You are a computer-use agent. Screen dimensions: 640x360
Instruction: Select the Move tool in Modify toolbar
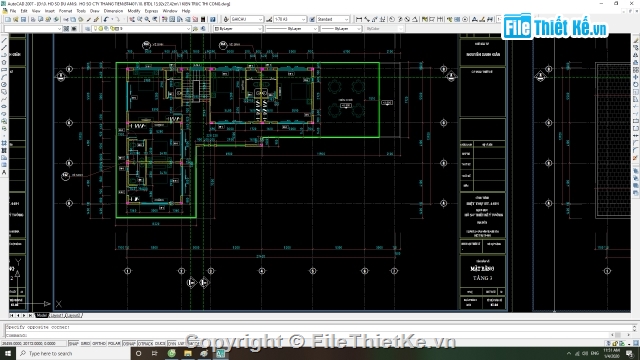coord(636,77)
